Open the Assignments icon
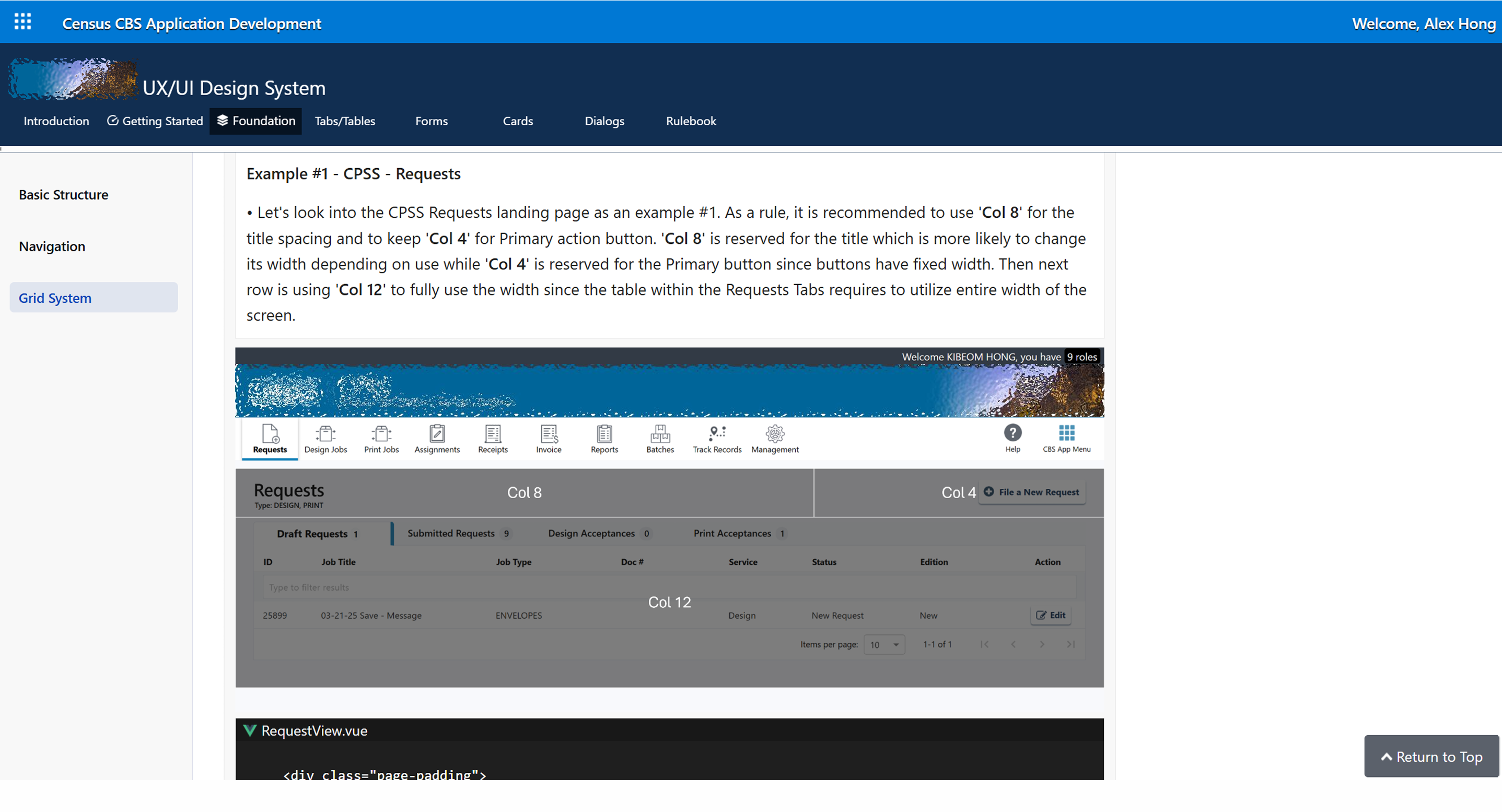Image resolution: width=1502 pixels, height=812 pixels. (x=437, y=433)
